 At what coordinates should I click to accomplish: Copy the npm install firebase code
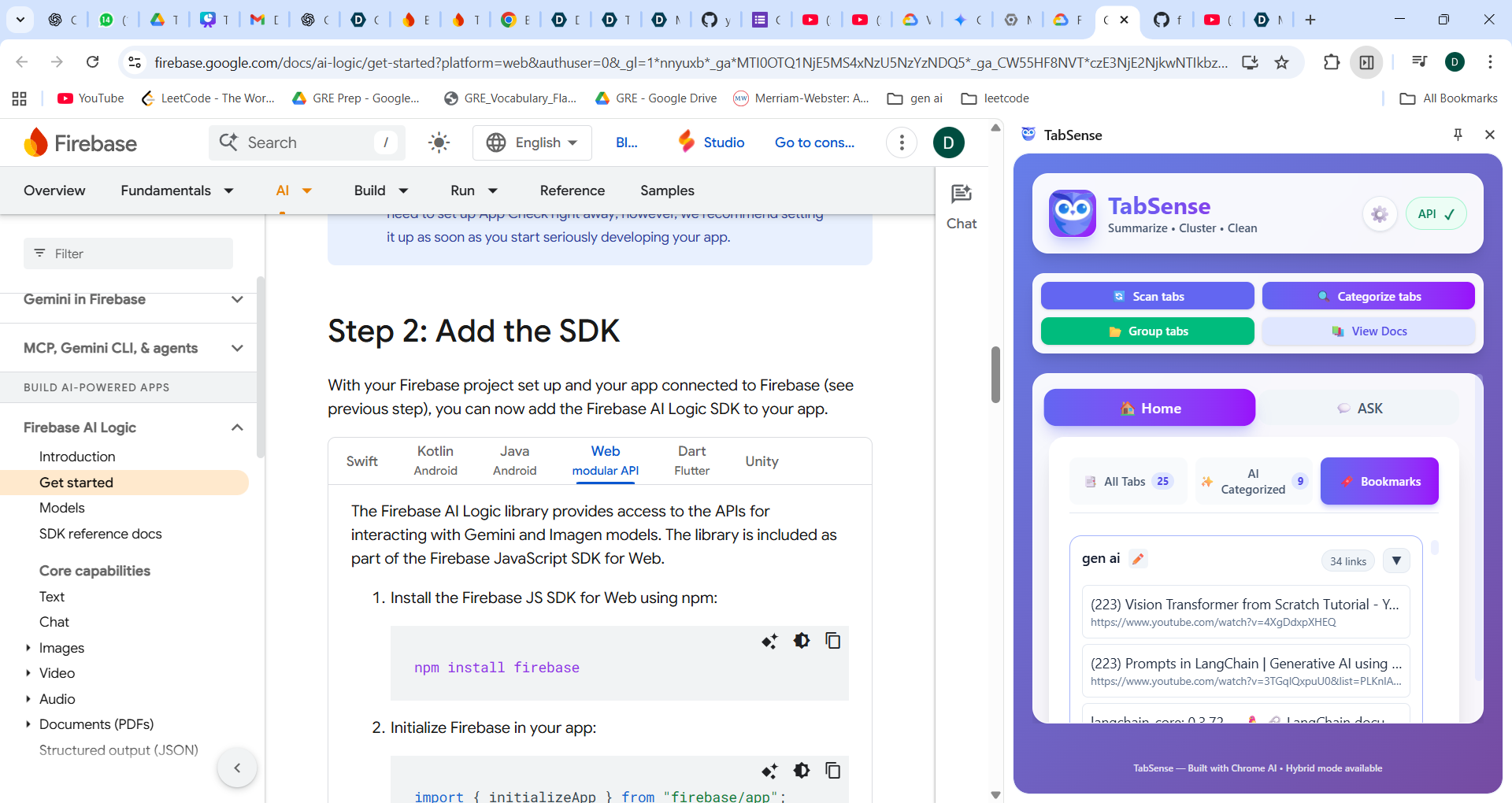[x=832, y=641]
